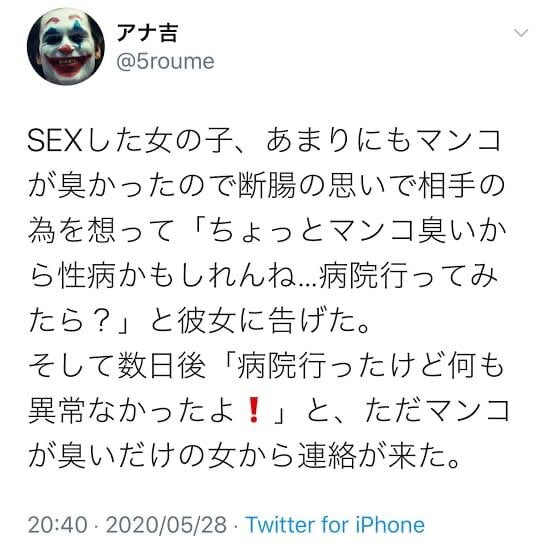
Task: Click the second tweet line containing 断腸の思い
Action: pyautogui.click(x=266, y=185)
